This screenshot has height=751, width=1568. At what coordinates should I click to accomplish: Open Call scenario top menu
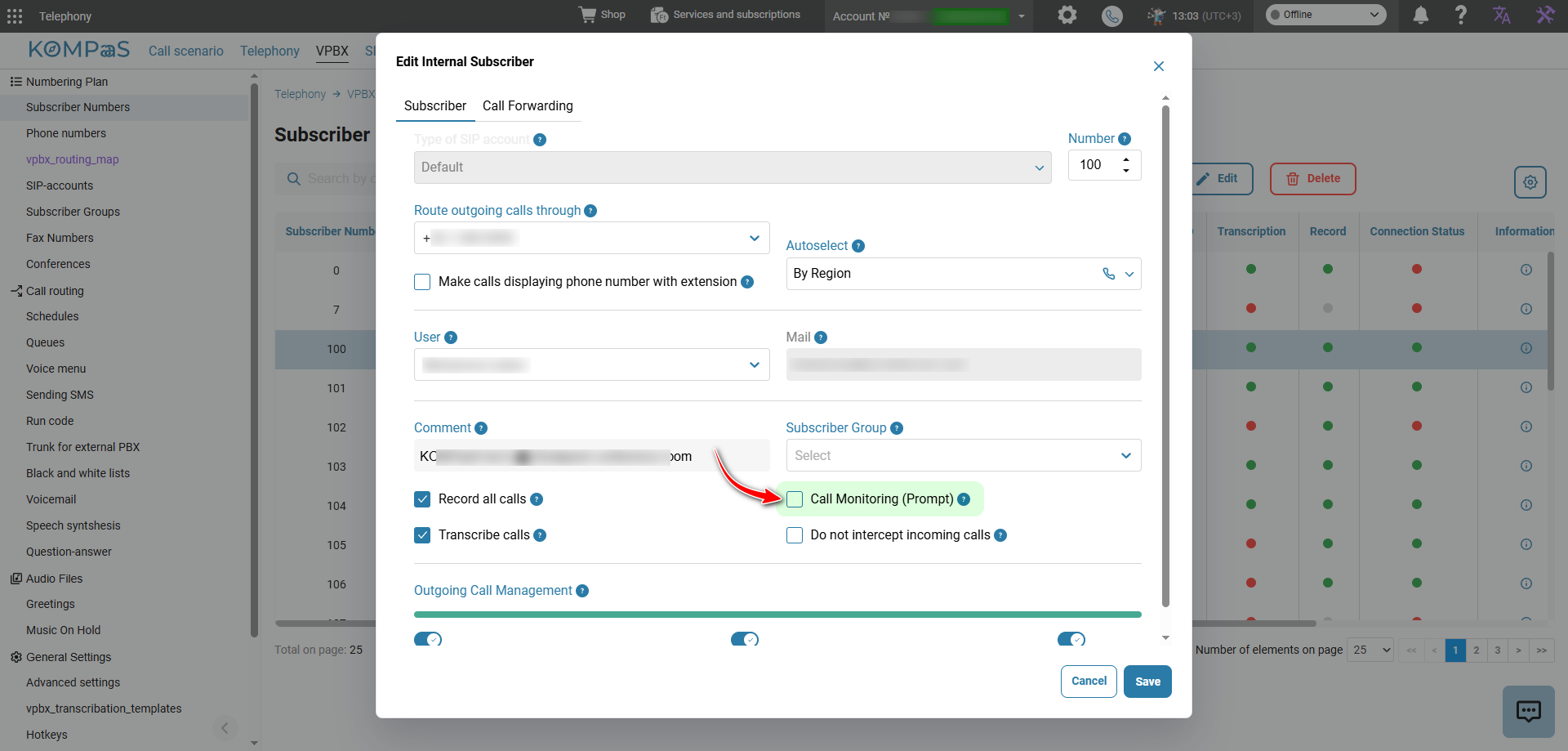click(186, 51)
